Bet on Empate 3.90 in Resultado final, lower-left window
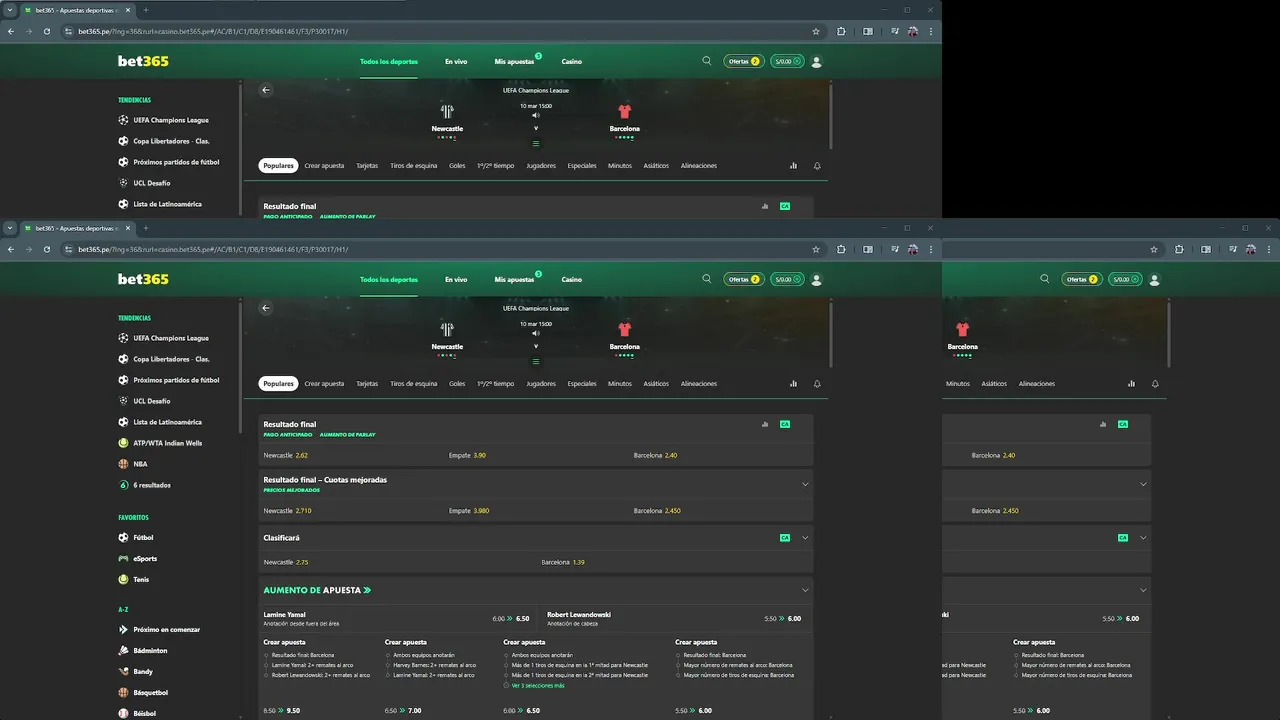Image resolution: width=1280 pixels, height=720 pixels. 467,455
